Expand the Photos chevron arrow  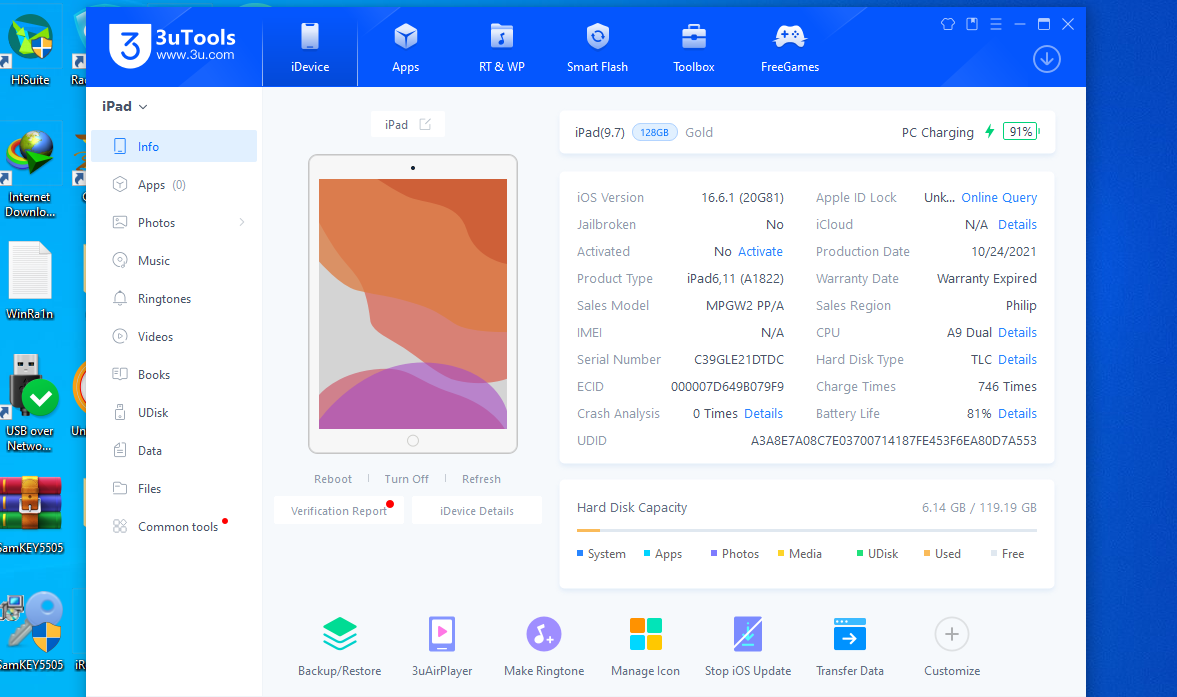[x=242, y=222]
